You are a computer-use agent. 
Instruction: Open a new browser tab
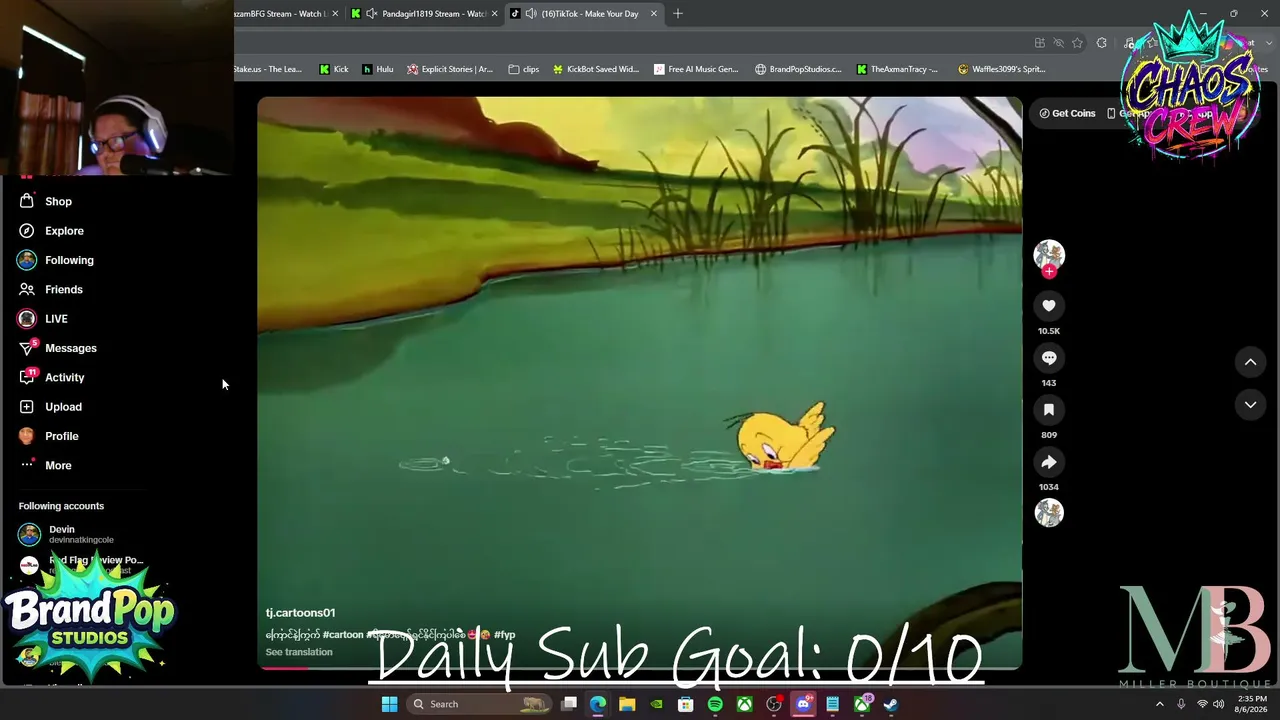[678, 14]
